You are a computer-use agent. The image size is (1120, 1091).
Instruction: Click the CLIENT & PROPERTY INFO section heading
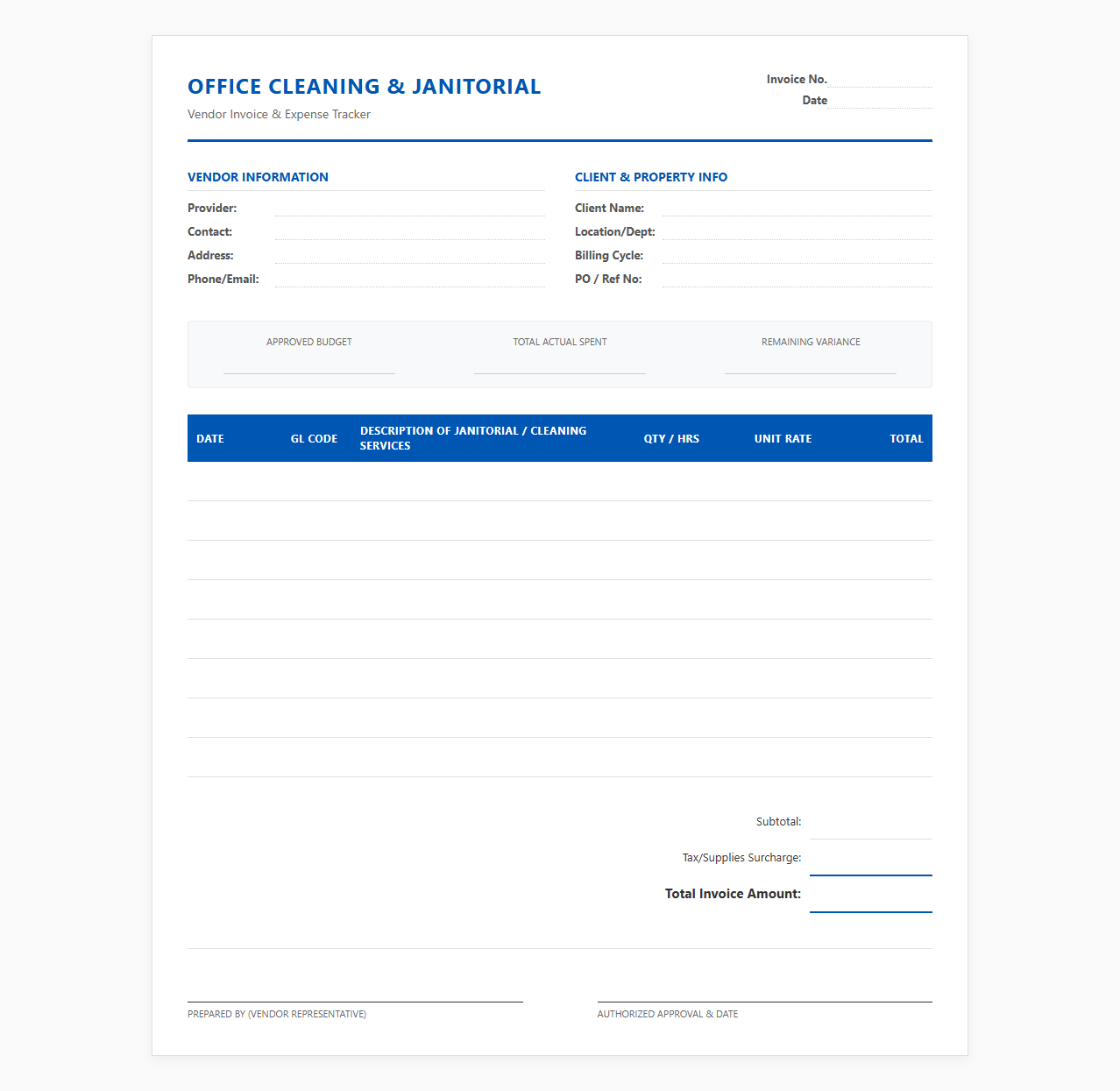[x=651, y=177]
